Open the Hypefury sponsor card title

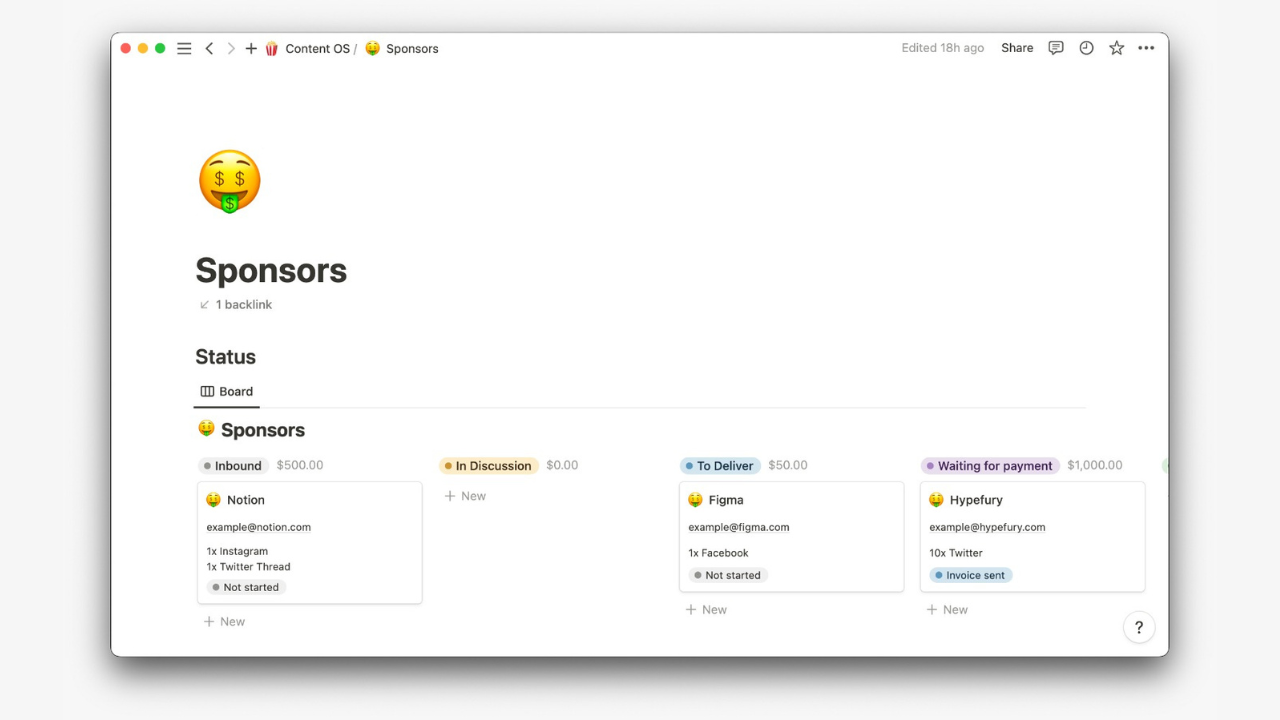pyautogui.click(x=976, y=500)
